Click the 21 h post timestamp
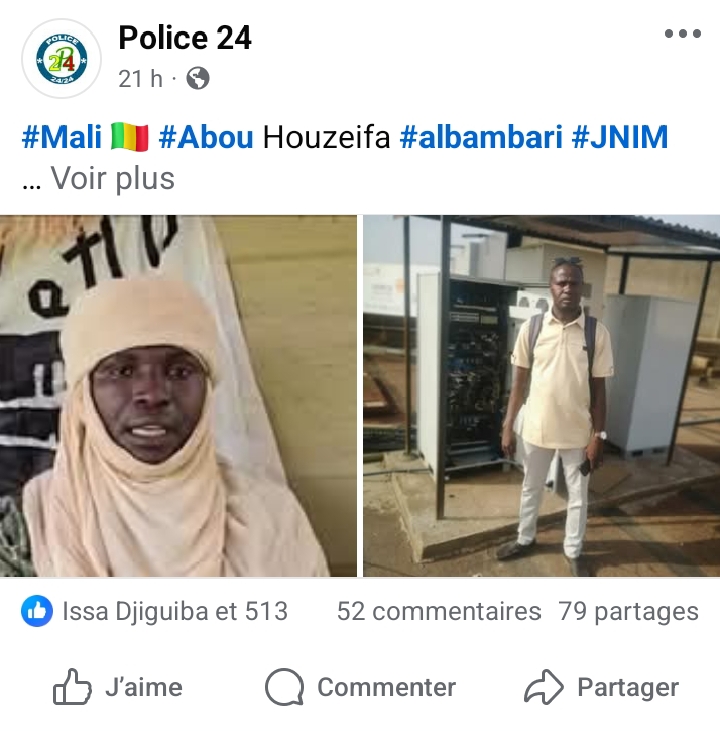This screenshot has width=720, height=731. (x=140, y=78)
